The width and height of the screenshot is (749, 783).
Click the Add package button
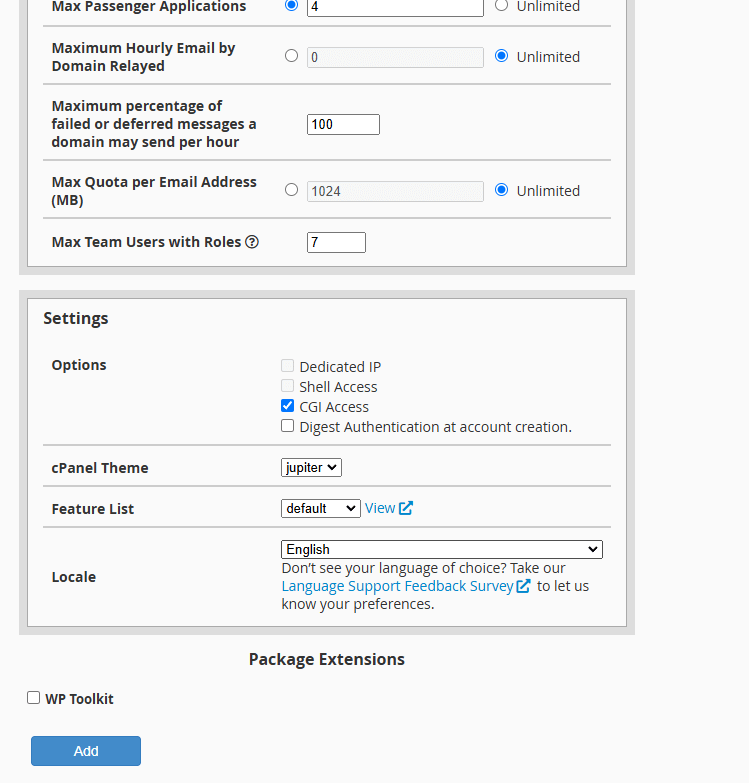click(x=86, y=751)
